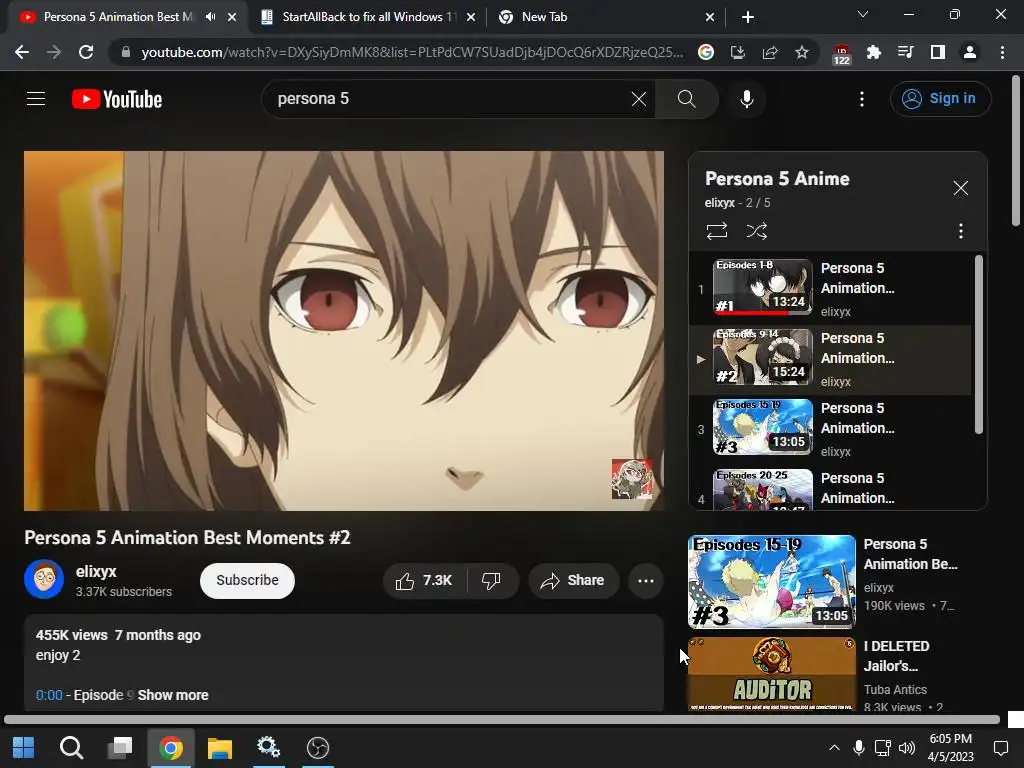Open I DELETED Jailor's video thumbnail

[x=771, y=673]
